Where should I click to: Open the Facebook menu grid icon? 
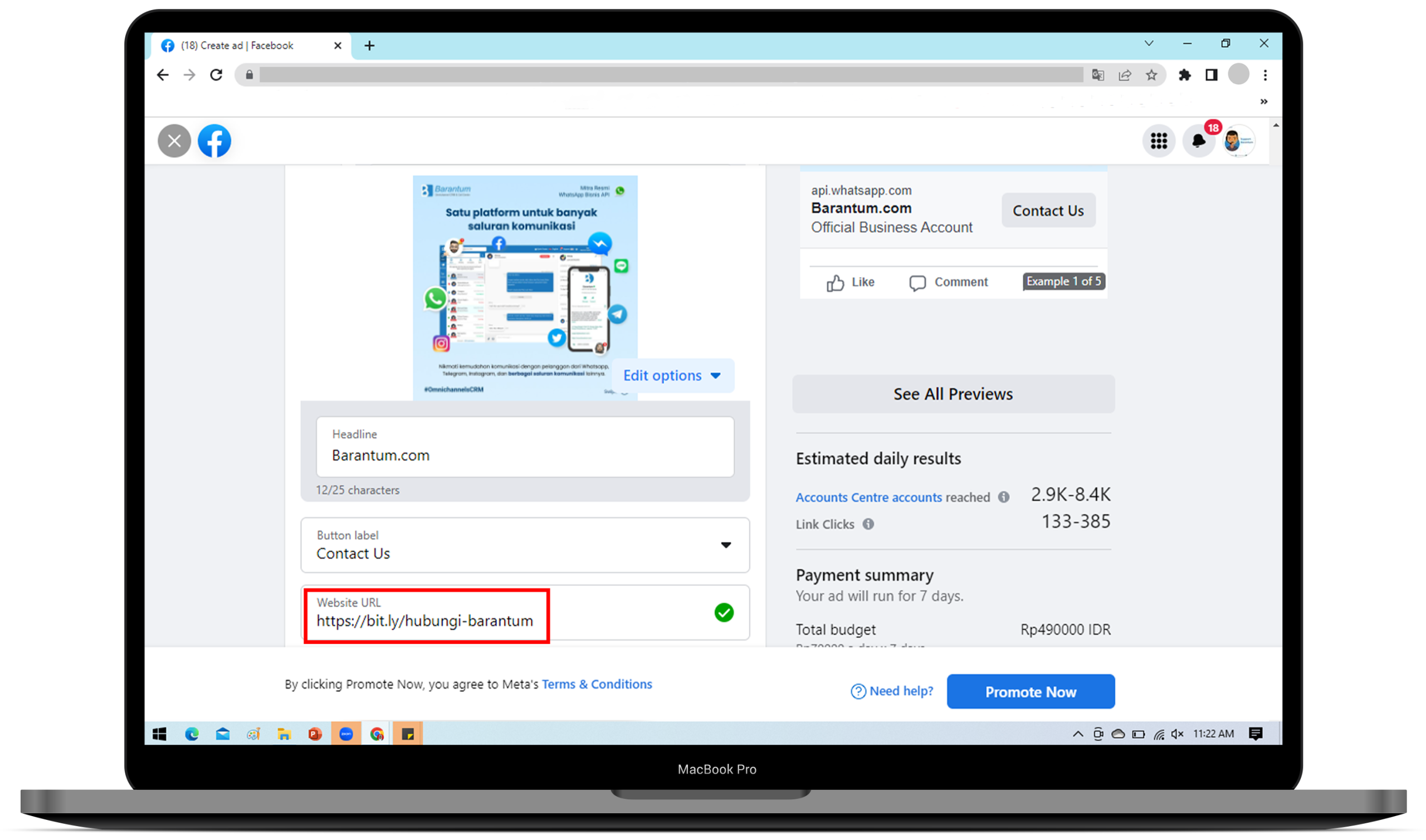coord(1158,141)
